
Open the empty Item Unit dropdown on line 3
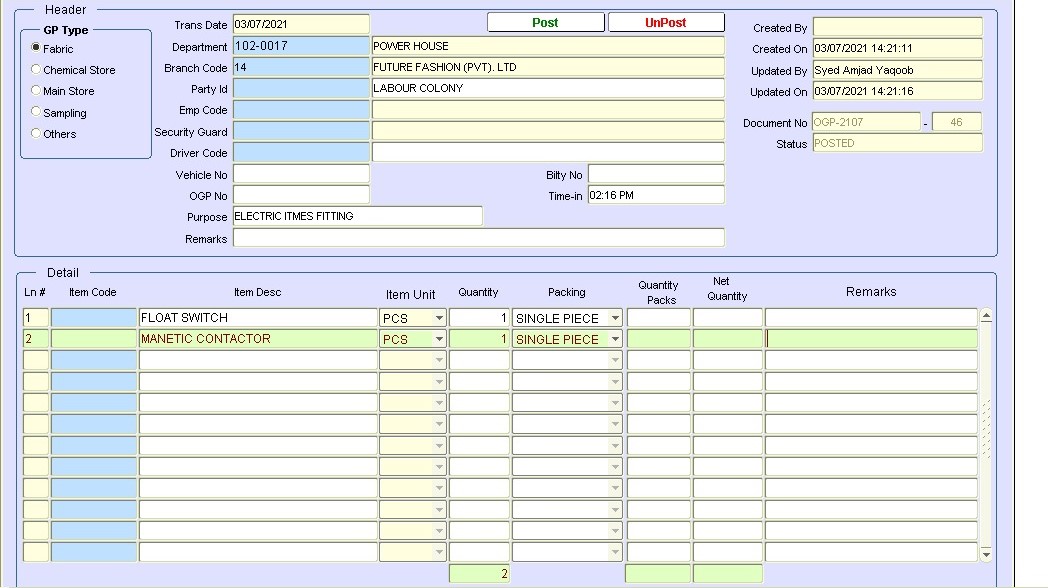(438, 360)
